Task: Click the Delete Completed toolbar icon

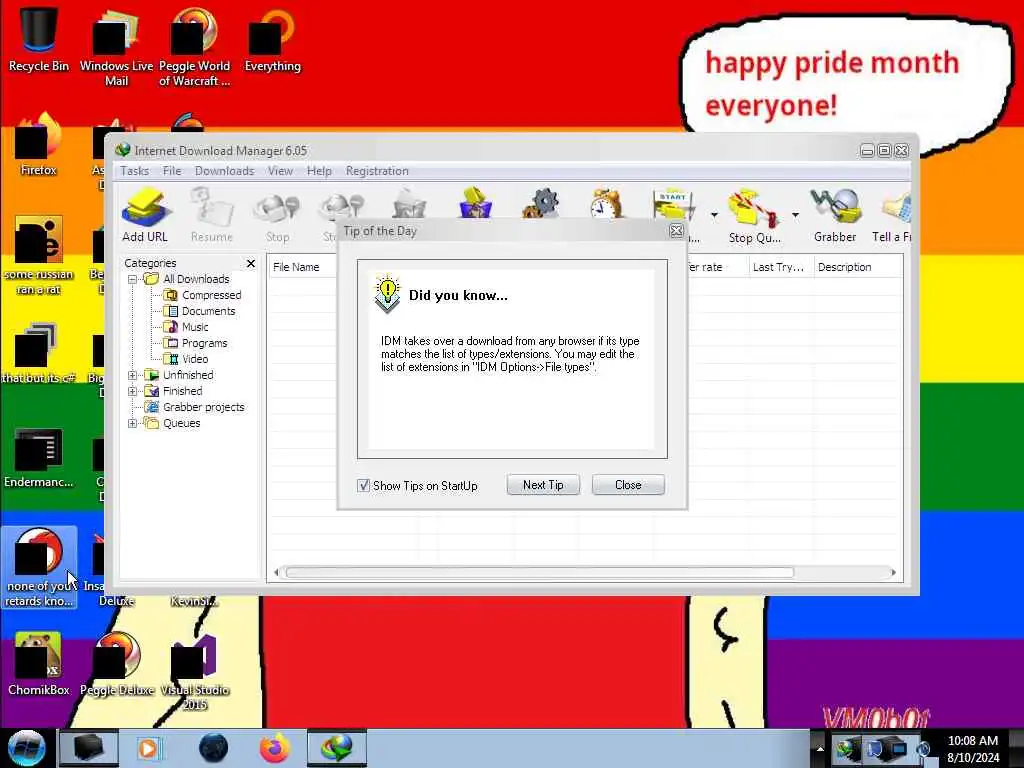Action: click(x=475, y=203)
